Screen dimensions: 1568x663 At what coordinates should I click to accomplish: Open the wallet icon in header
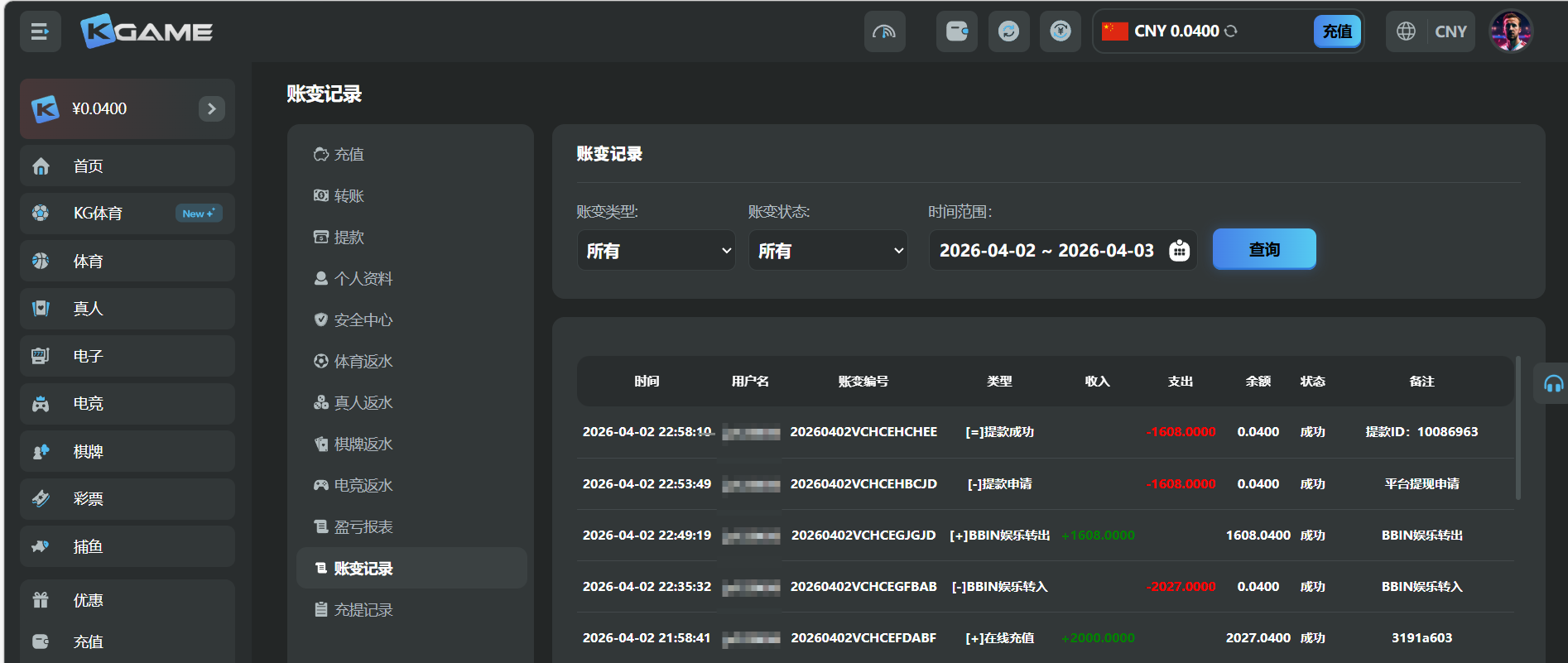(x=957, y=31)
